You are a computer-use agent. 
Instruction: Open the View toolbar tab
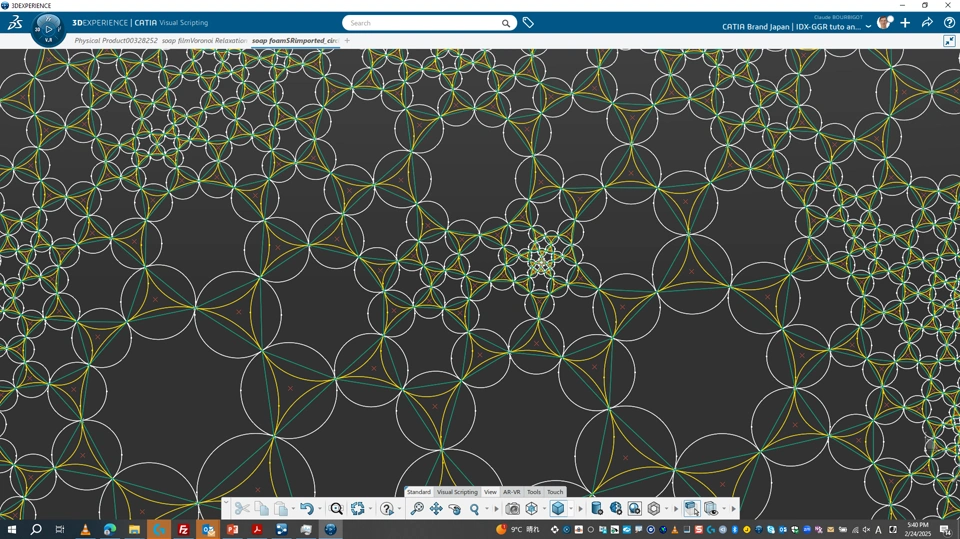click(490, 492)
